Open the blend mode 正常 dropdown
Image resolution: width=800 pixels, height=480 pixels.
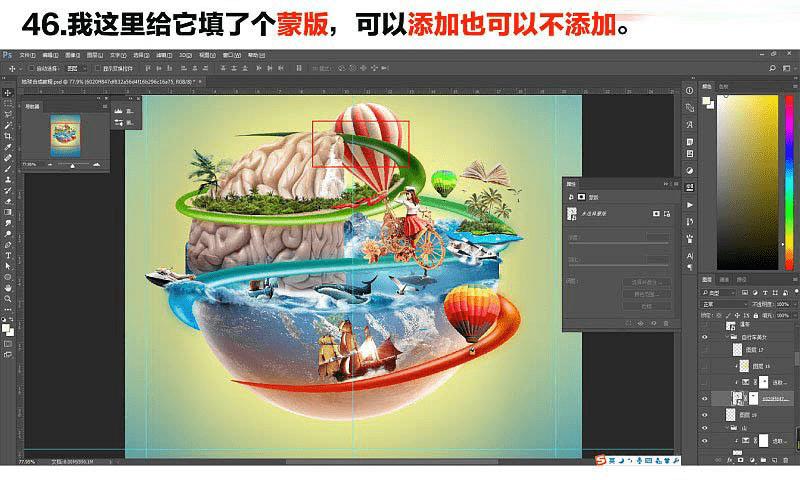click(x=724, y=304)
